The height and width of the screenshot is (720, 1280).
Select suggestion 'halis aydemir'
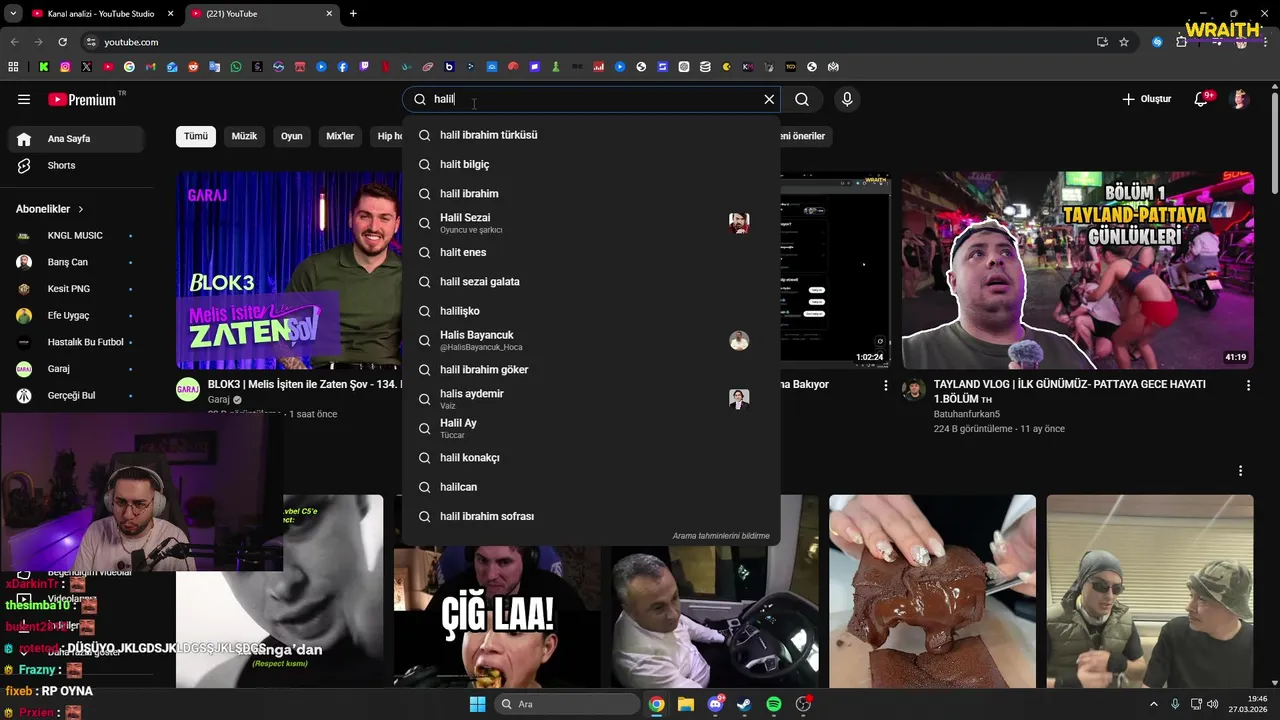coord(591,399)
